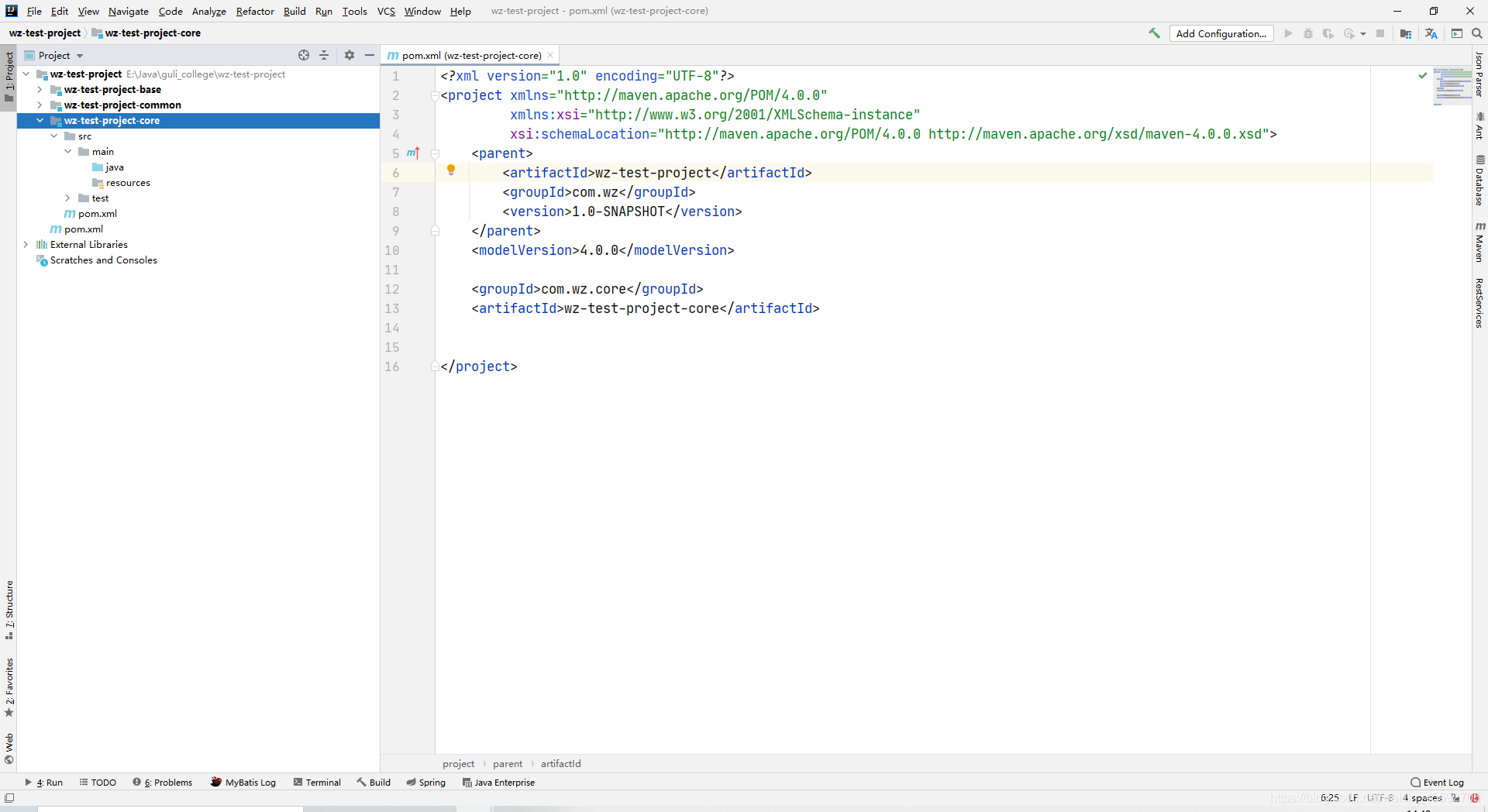Screen dimensions: 1488x812
Task: Open the Terminal tool window
Action: [x=317, y=782]
